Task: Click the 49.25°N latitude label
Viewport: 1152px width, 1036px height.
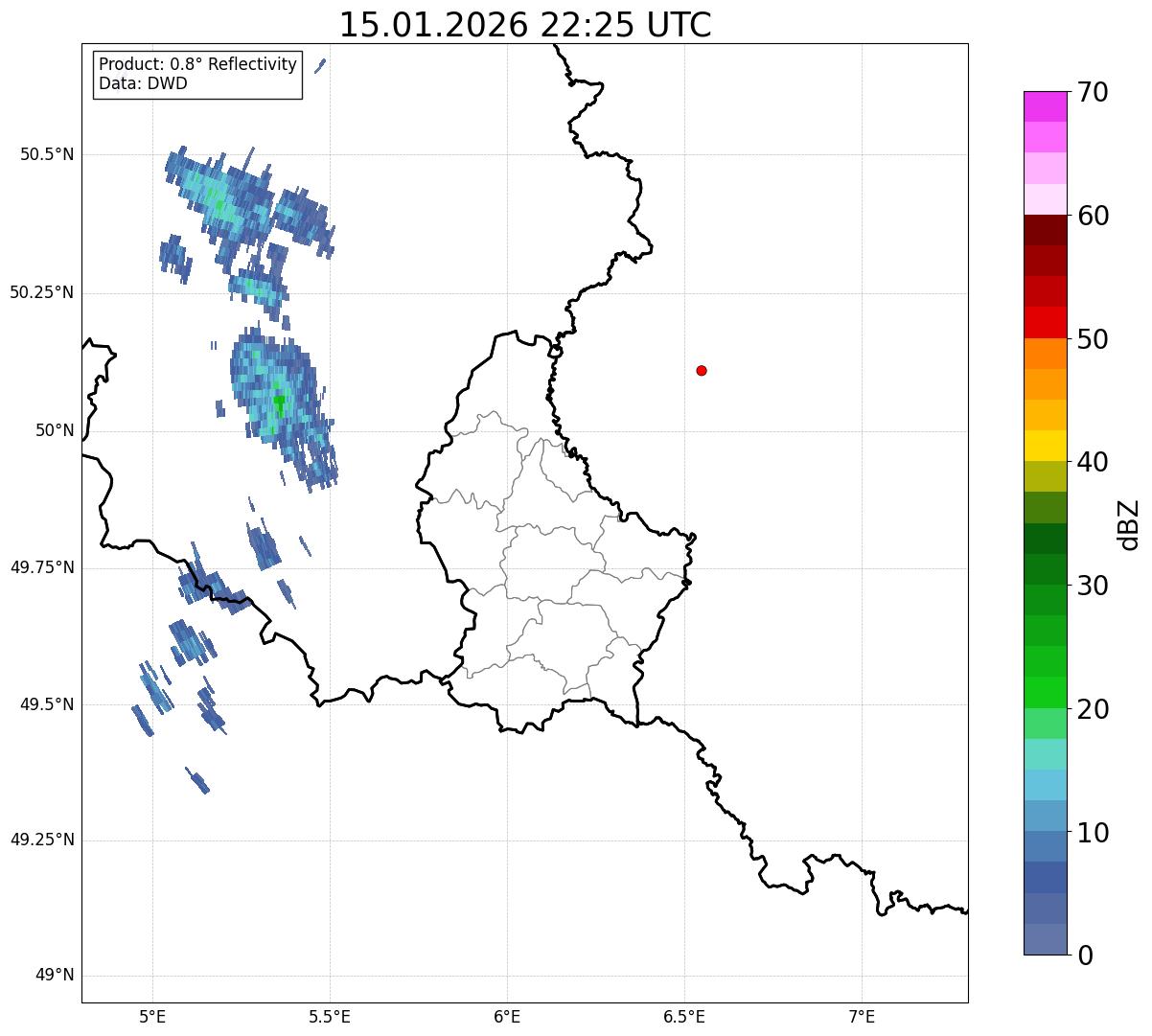Action: coord(41,840)
